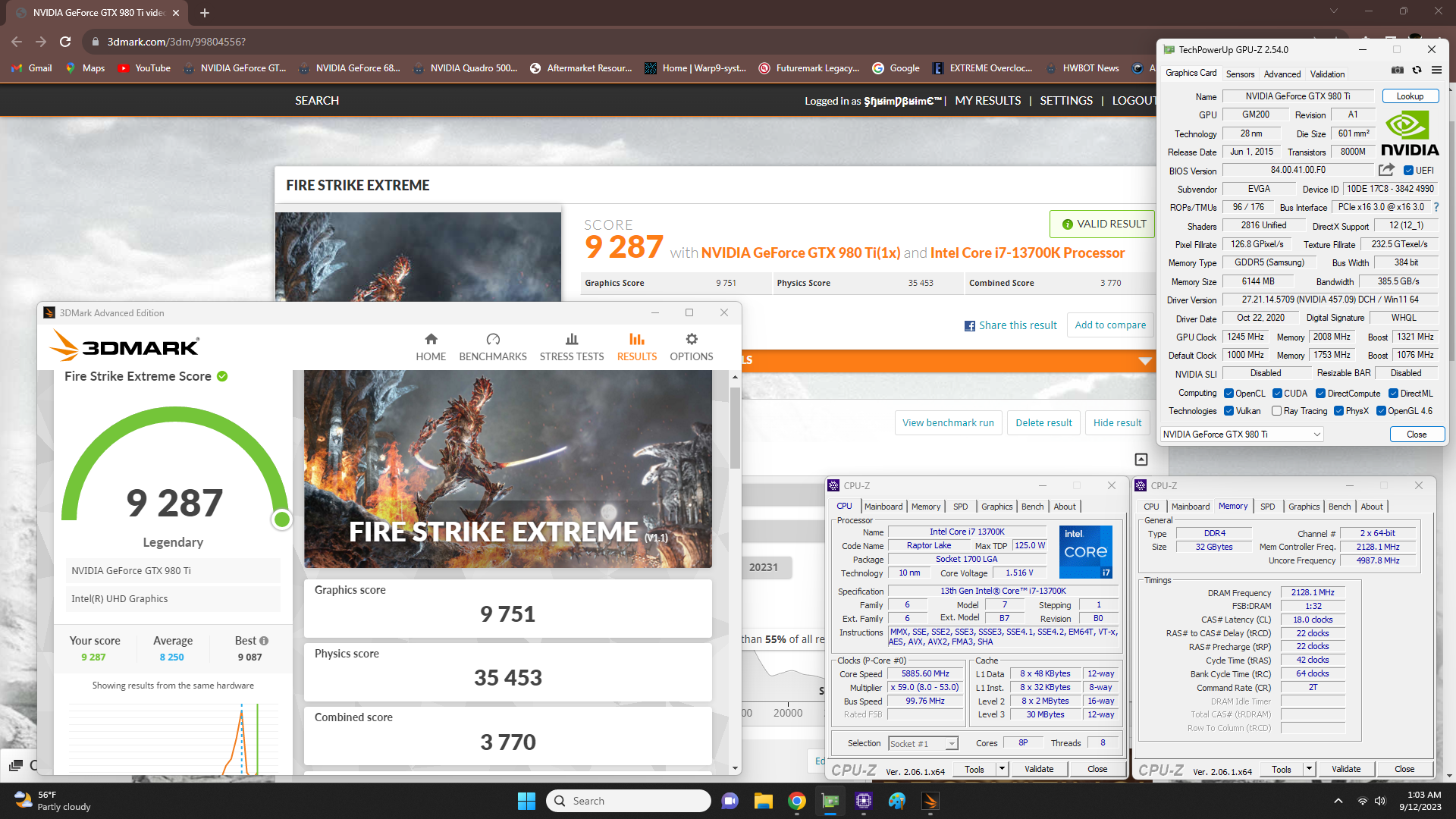Open the GPU-Z hamburger menu
This screenshot has height=819, width=1456.
pos(1436,70)
